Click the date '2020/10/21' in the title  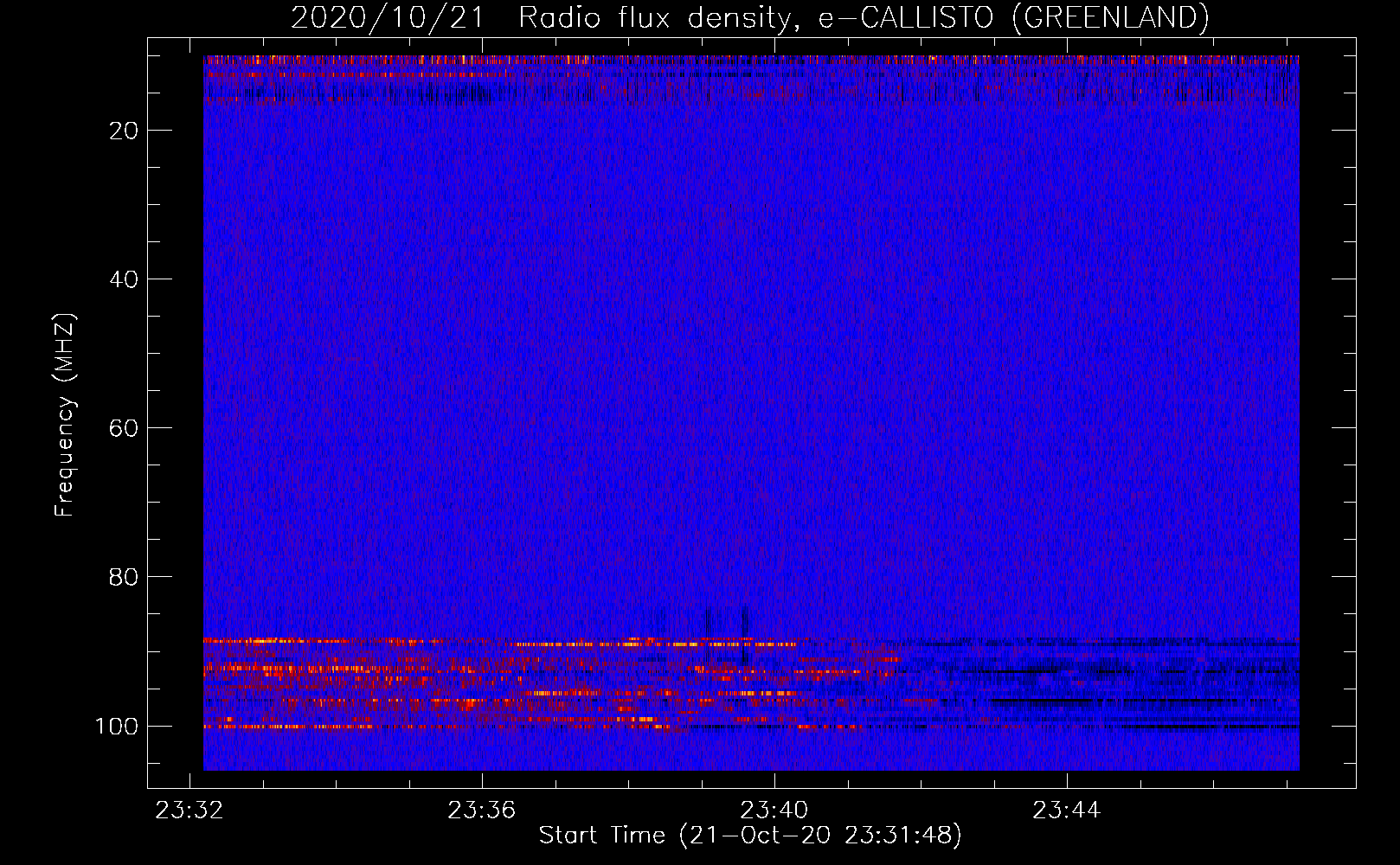(x=387, y=17)
